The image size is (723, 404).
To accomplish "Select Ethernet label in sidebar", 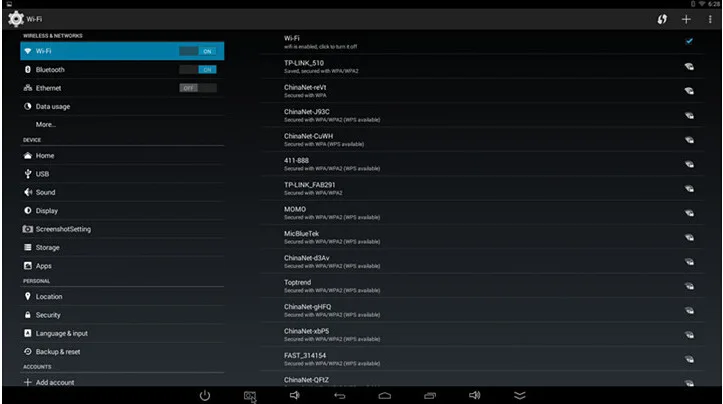I will [48, 88].
